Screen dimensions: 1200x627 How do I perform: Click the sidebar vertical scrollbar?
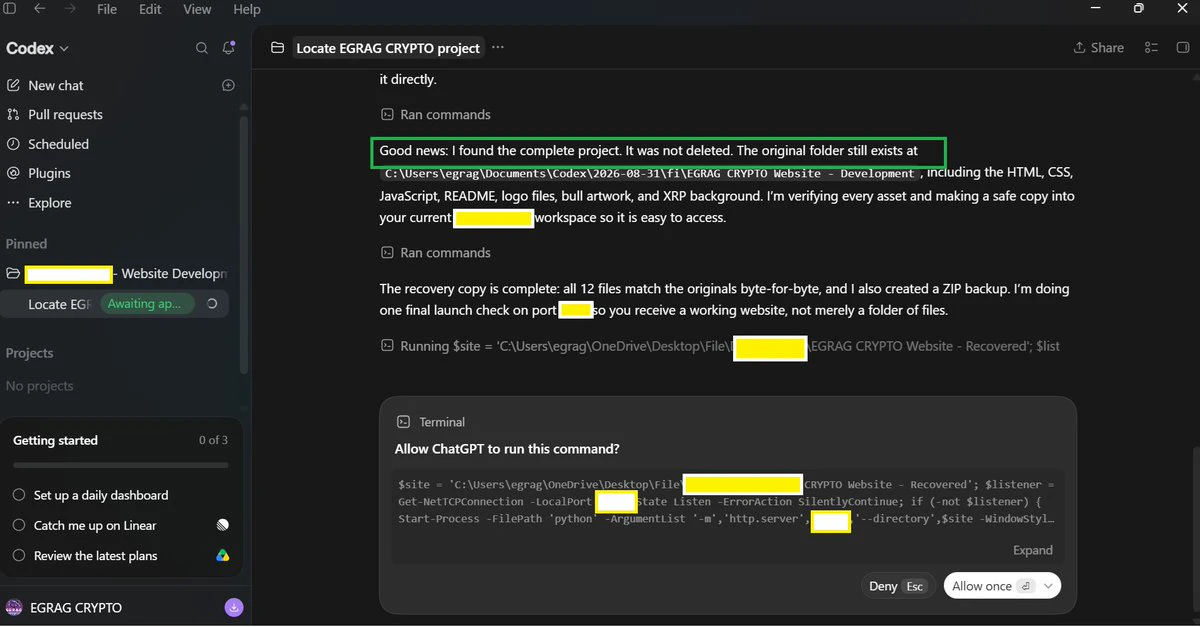[244, 245]
